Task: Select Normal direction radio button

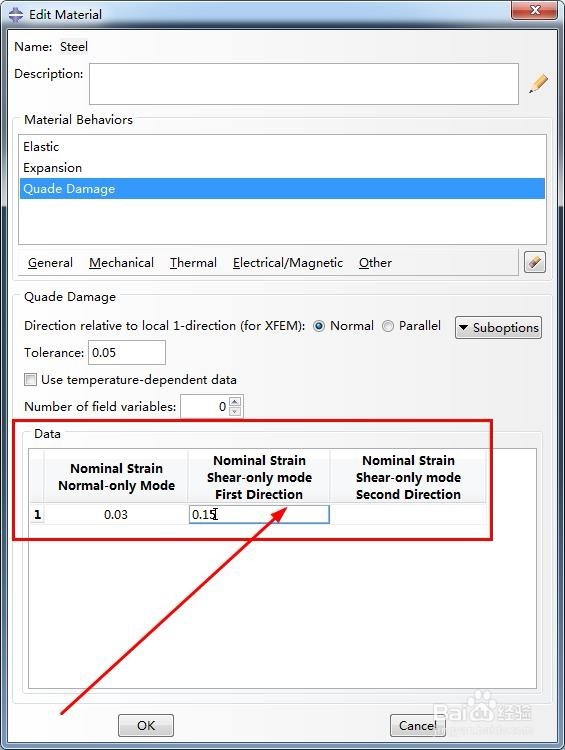Action: [x=319, y=326]
